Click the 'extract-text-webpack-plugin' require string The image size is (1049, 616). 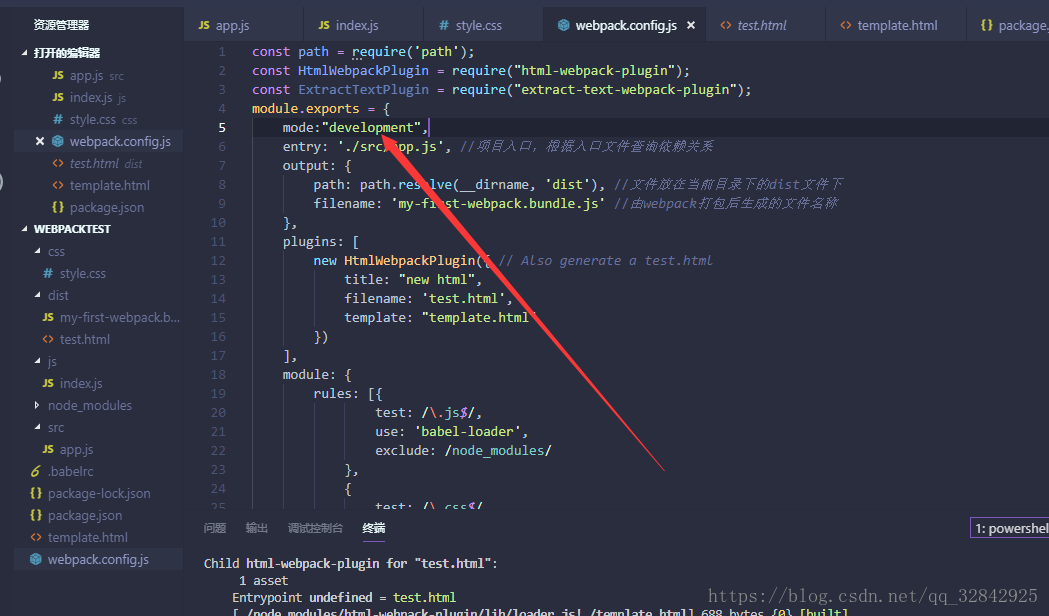pos(628,90)
